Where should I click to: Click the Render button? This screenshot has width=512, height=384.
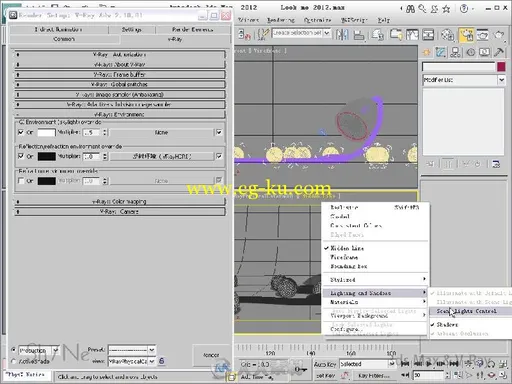click(x=211, y=355)
